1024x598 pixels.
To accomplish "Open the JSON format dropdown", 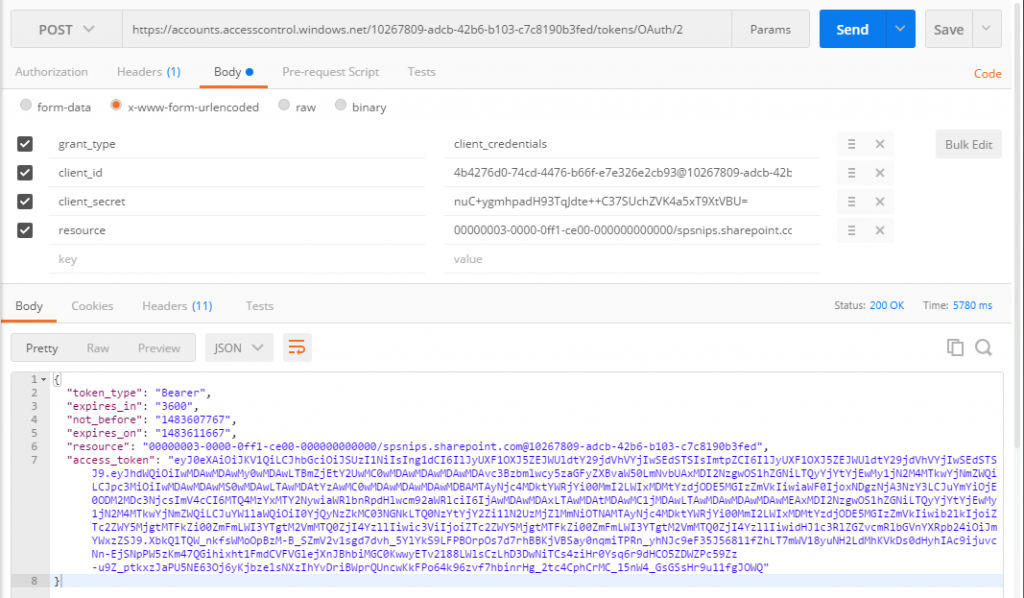I will click(x=239, y=348).
